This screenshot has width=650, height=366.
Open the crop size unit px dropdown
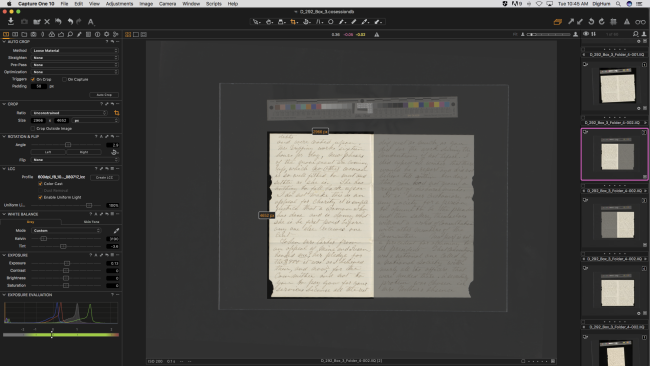coord(95,120)
